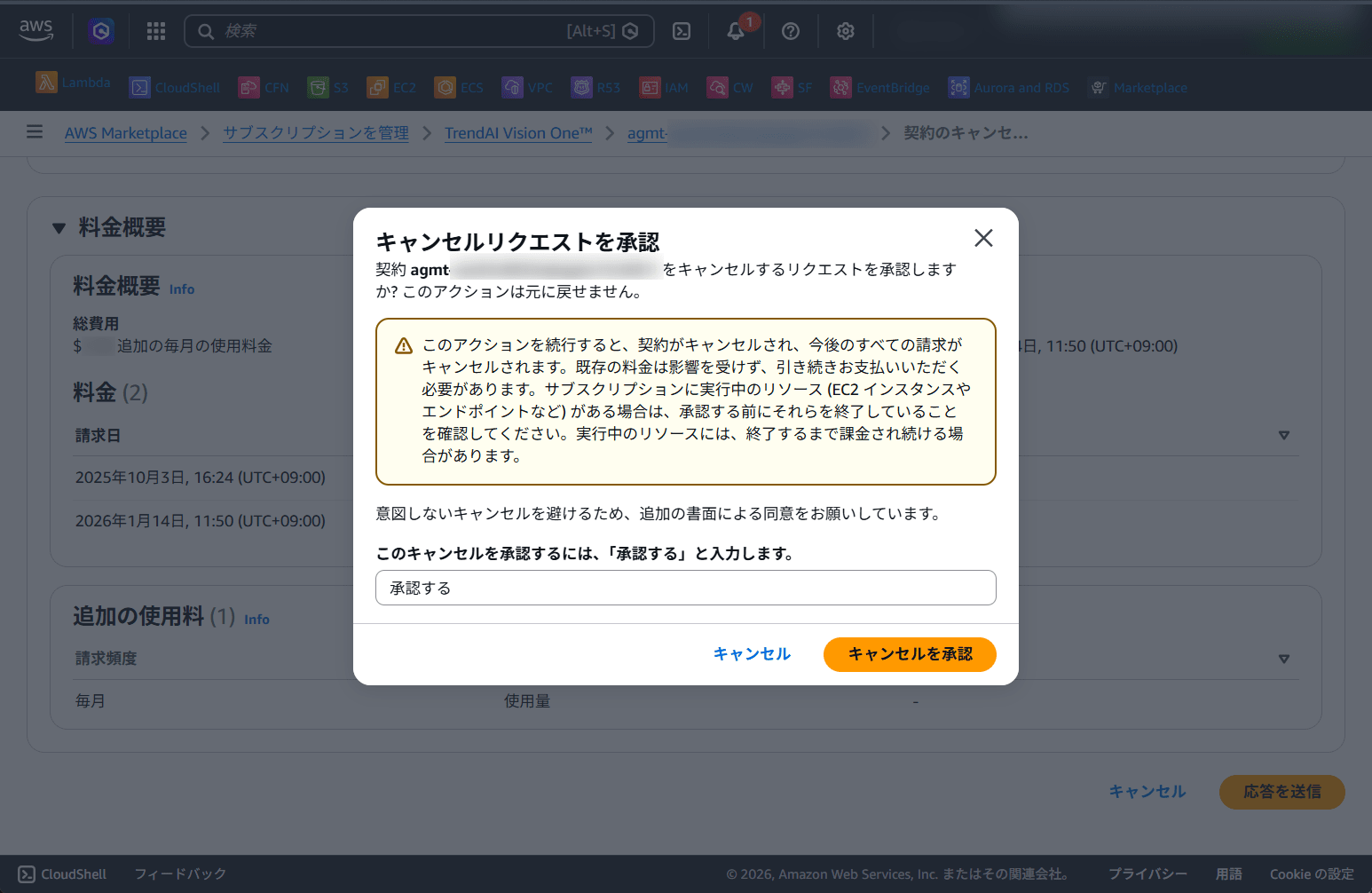The height and width of the screenshot is (893, 1372).
Task: Open the VPC favorite icon
Action: tap(527, 86)
